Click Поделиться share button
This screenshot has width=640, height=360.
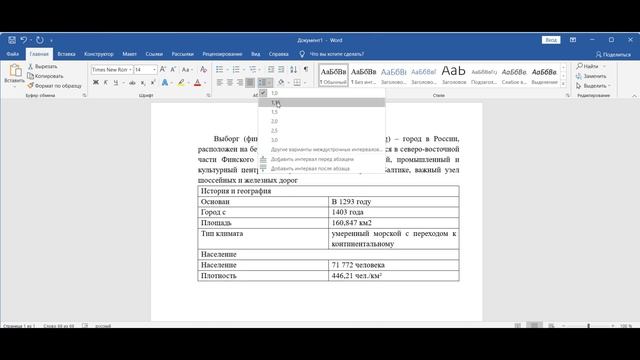coord(613,54)
